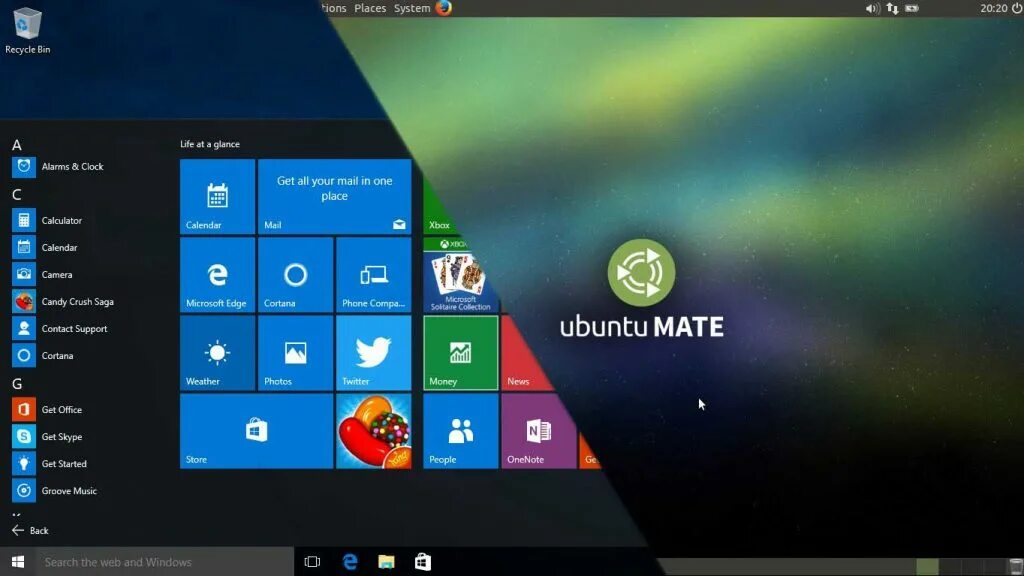Jump to letter C section header
Image resolution: width=1024 pixels, height=576 pixels.
pos(17,195)
